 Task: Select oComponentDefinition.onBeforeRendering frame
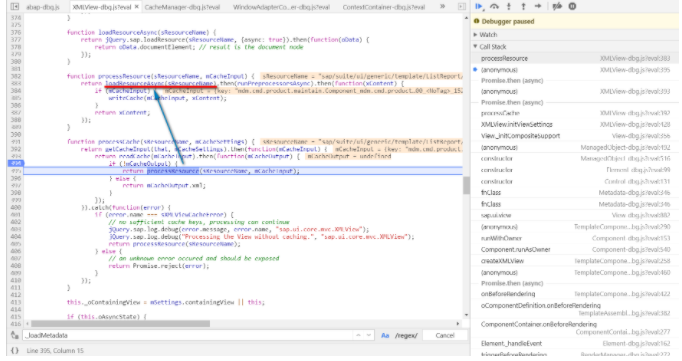[575, 309]
